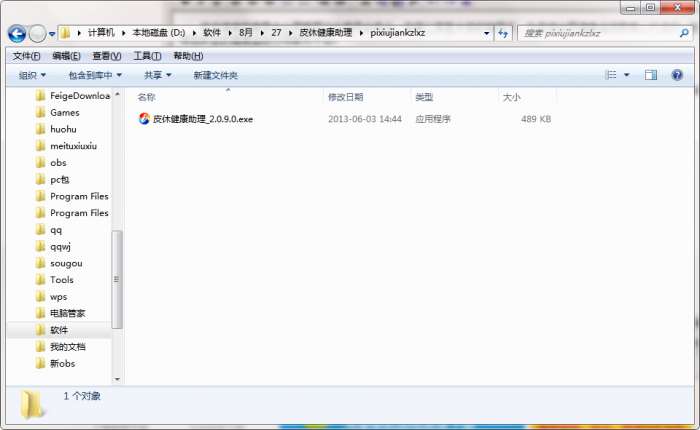
Task: Click the 489 KB size cell
Action: [x=536, y=119]
